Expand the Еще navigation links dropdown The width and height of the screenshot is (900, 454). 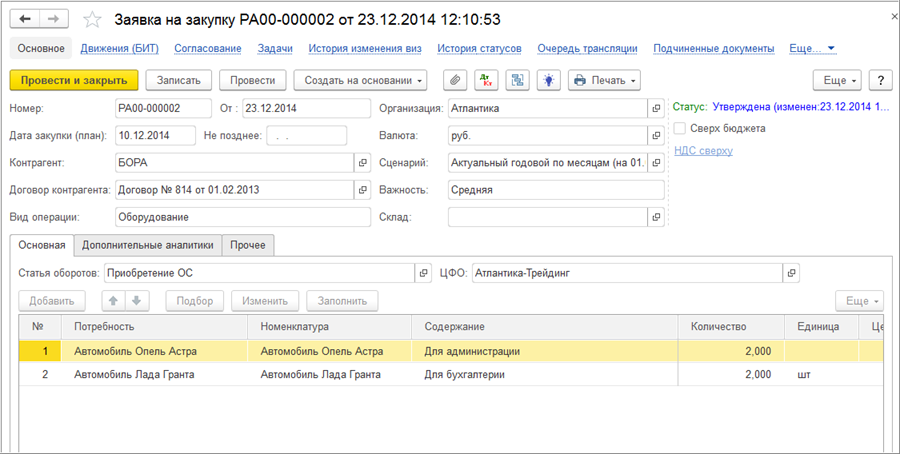(812, 48)
